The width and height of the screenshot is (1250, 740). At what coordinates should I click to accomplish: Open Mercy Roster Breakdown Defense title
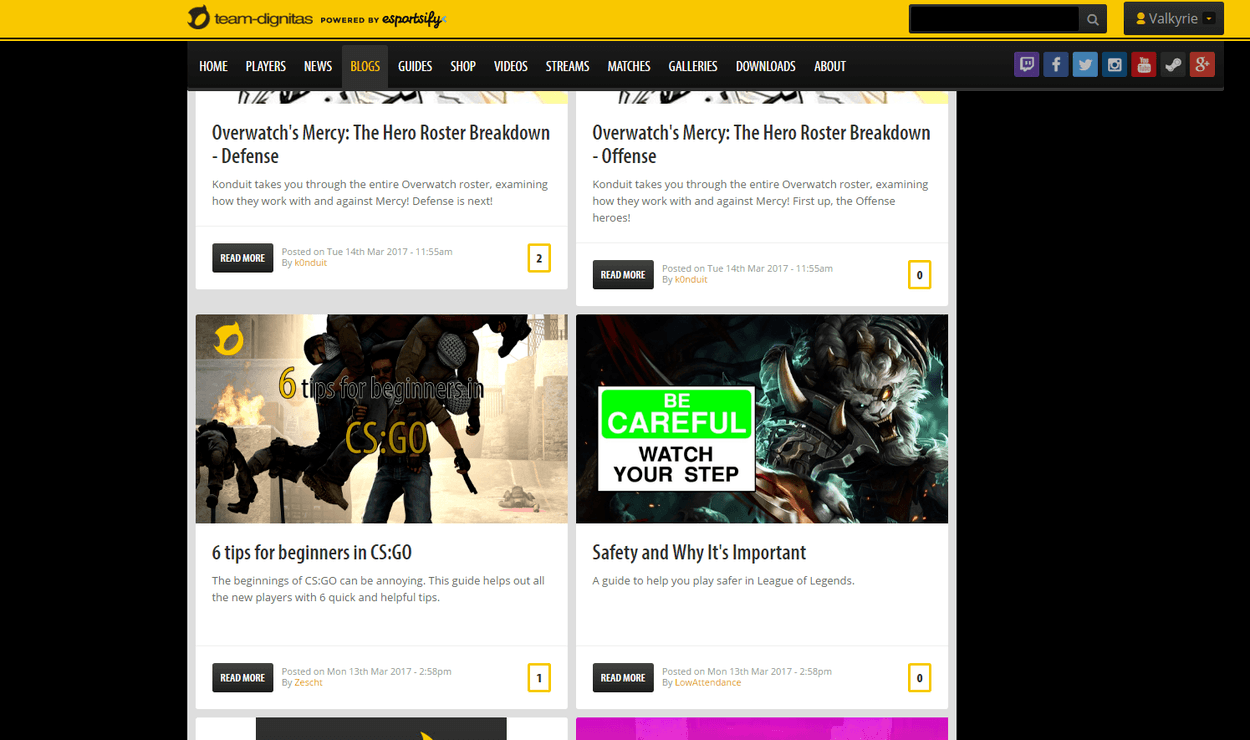pos(381,144)
